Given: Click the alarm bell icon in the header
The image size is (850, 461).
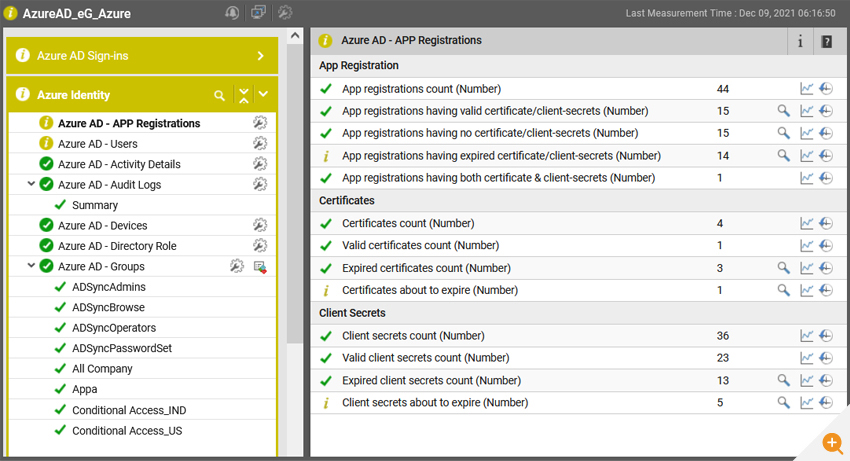Looking at the screenshot, I should [x=232, y=12].
